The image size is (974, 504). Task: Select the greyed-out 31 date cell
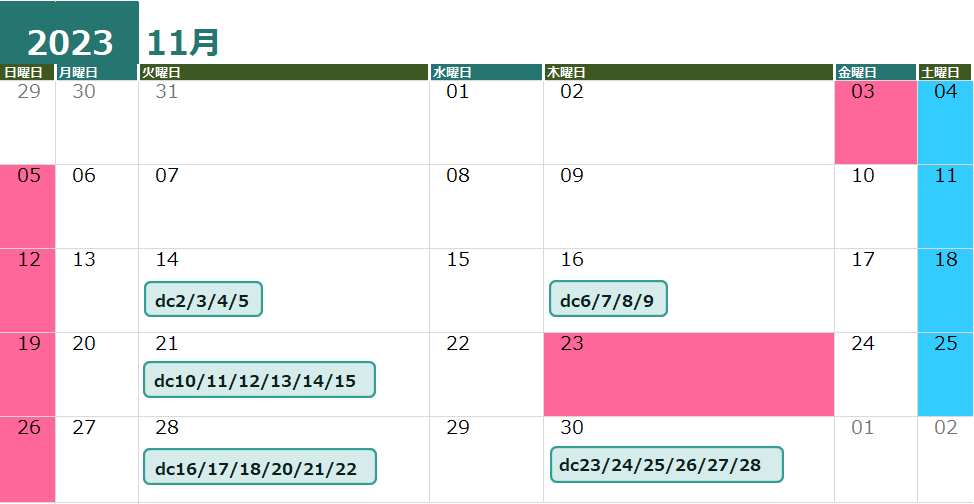[x=283, y=122]
